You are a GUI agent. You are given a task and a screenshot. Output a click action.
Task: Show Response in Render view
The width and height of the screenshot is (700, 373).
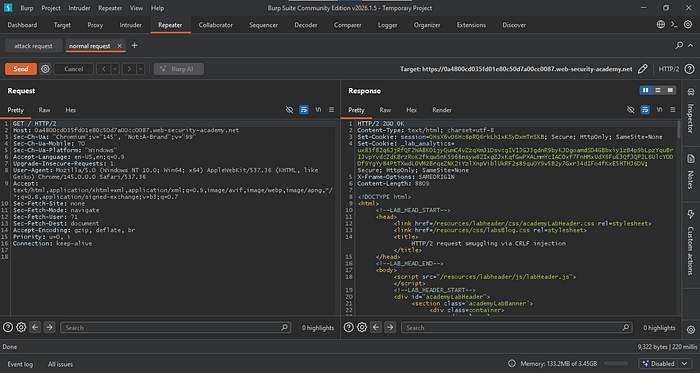click(x=442, y=110)
